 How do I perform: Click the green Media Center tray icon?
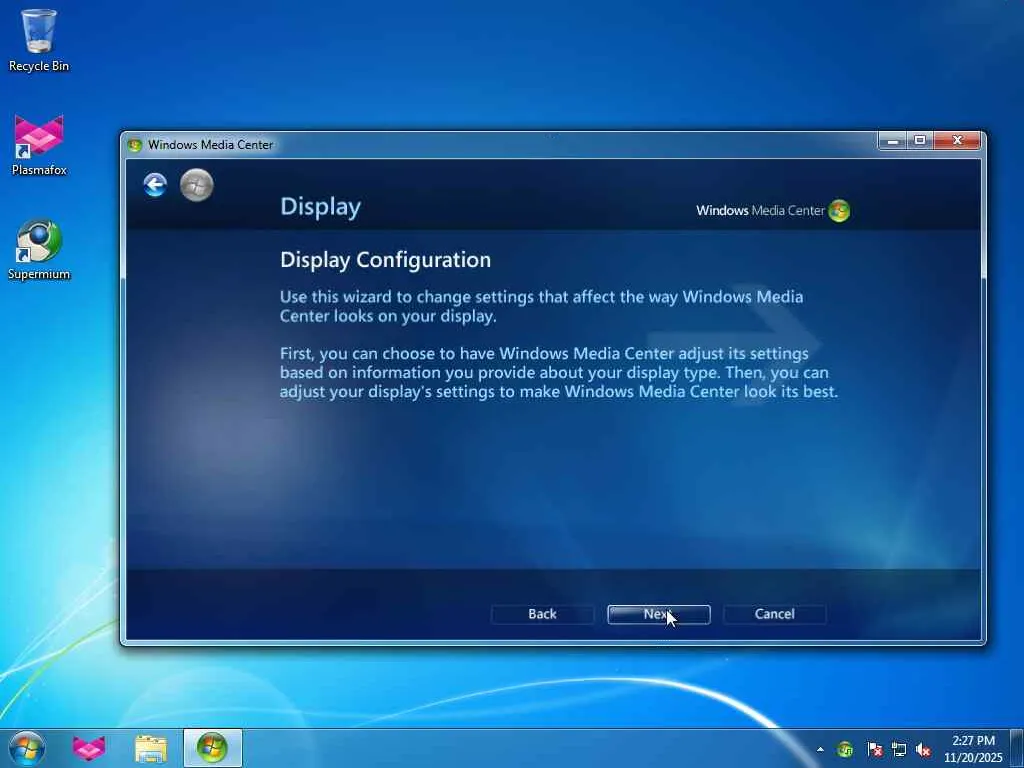(x=845, y=750)
